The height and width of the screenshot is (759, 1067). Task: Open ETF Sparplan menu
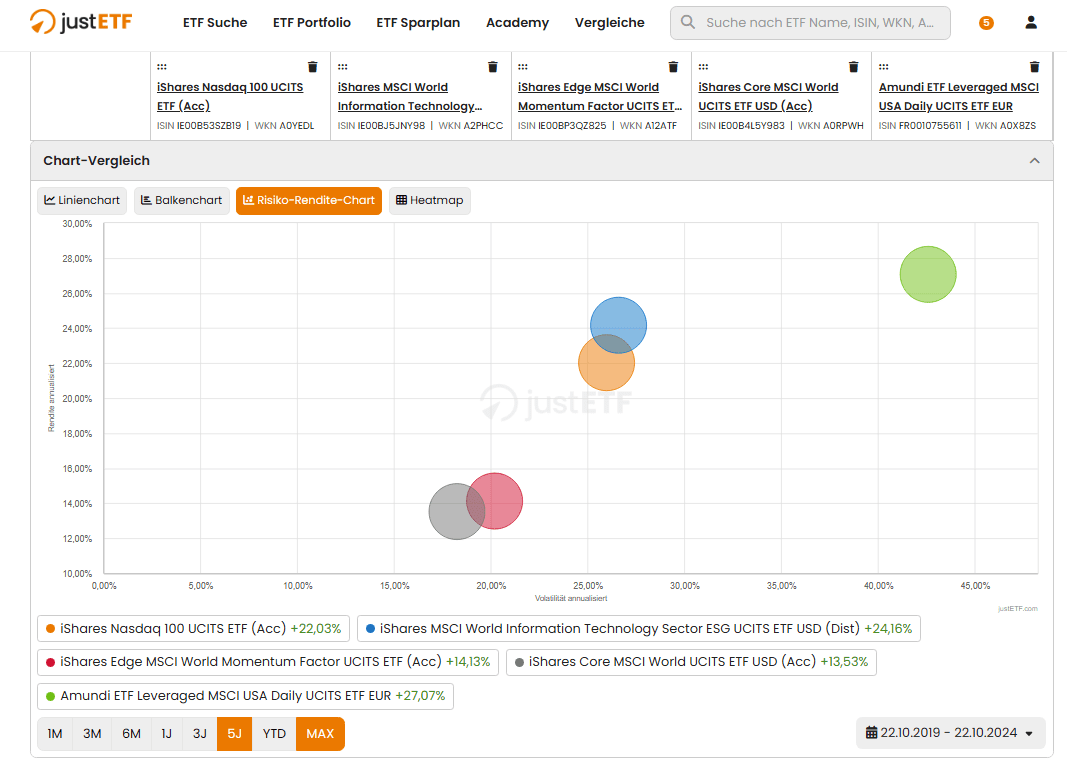pyautogui.click(x=418, y=22)
